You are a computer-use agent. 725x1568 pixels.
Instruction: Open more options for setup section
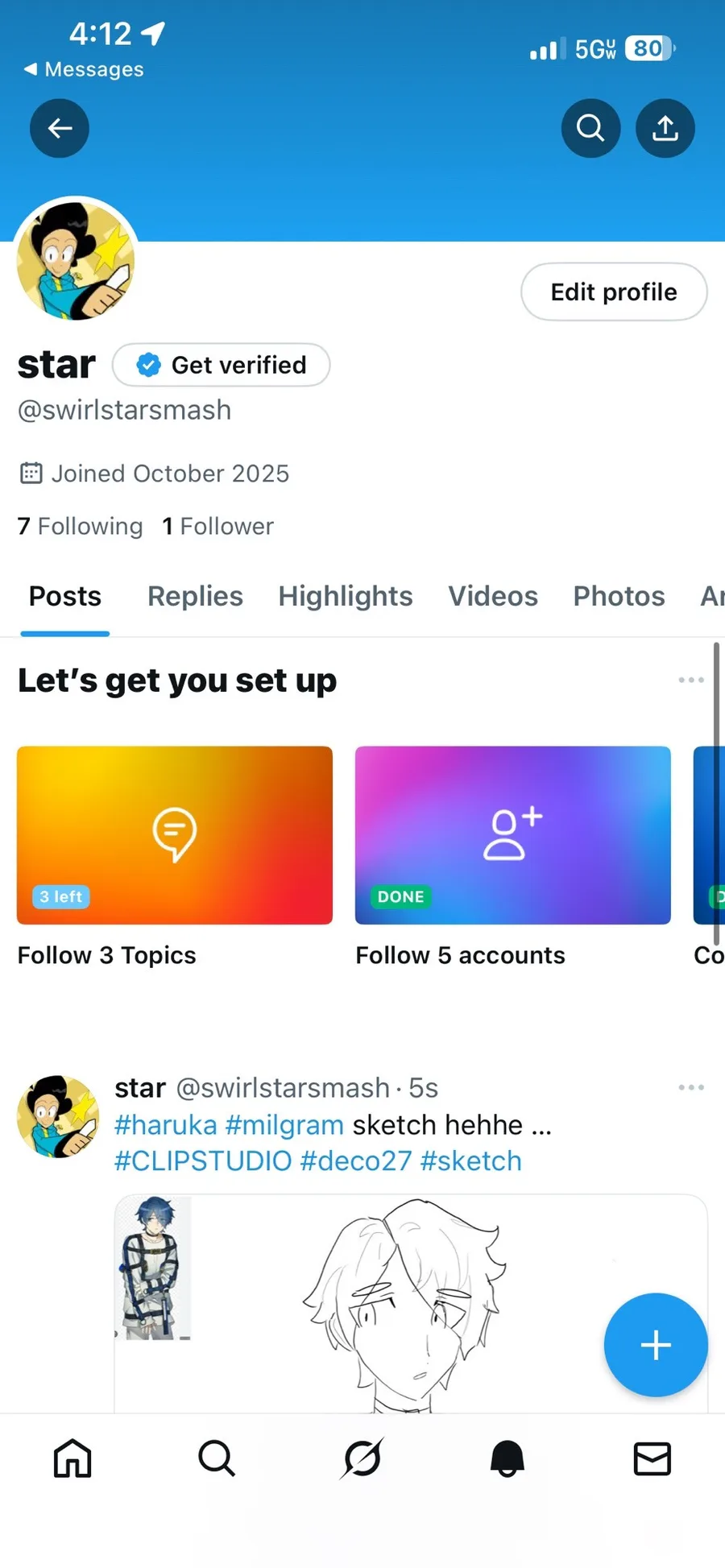690,681
